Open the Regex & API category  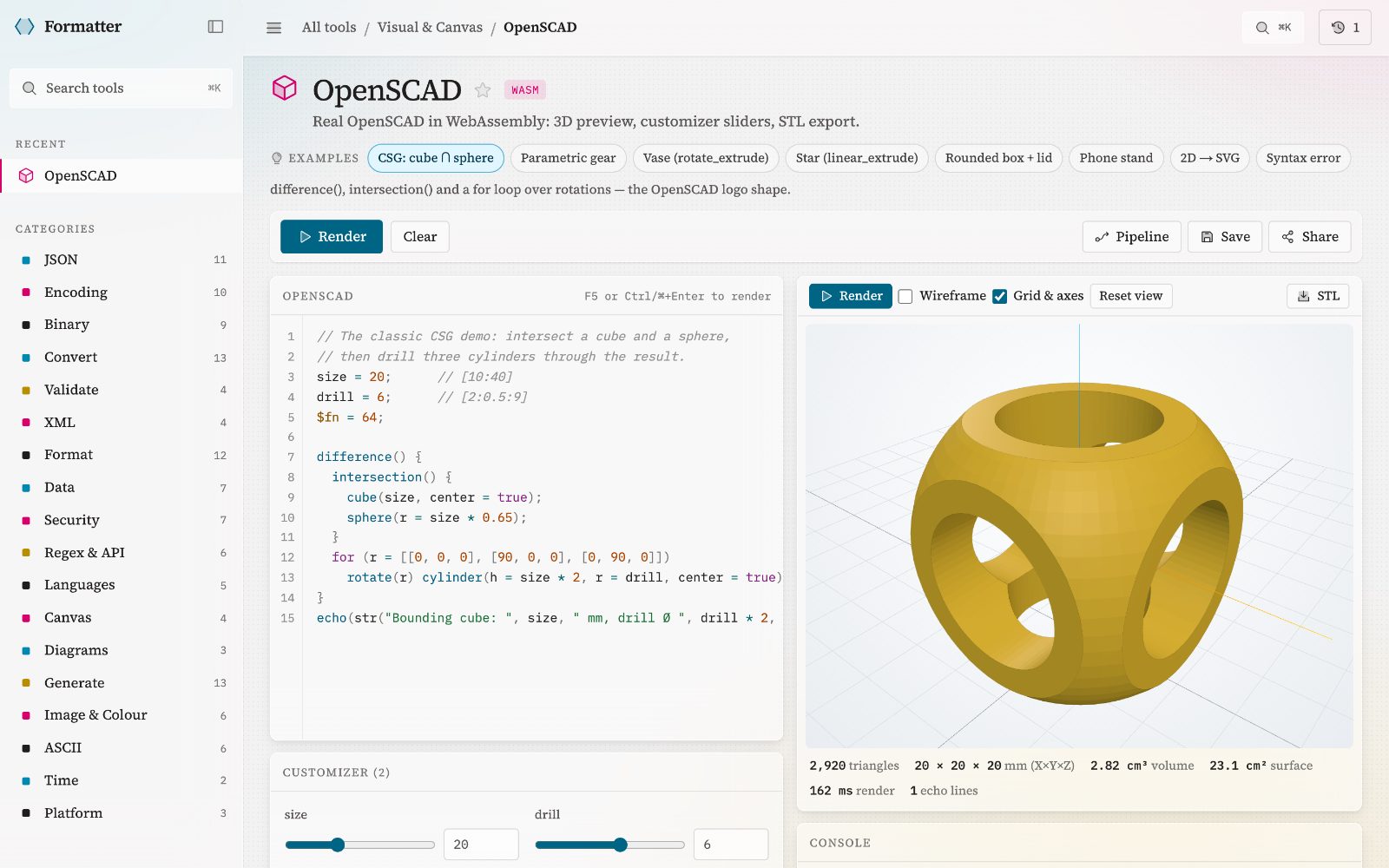(122, 553)
